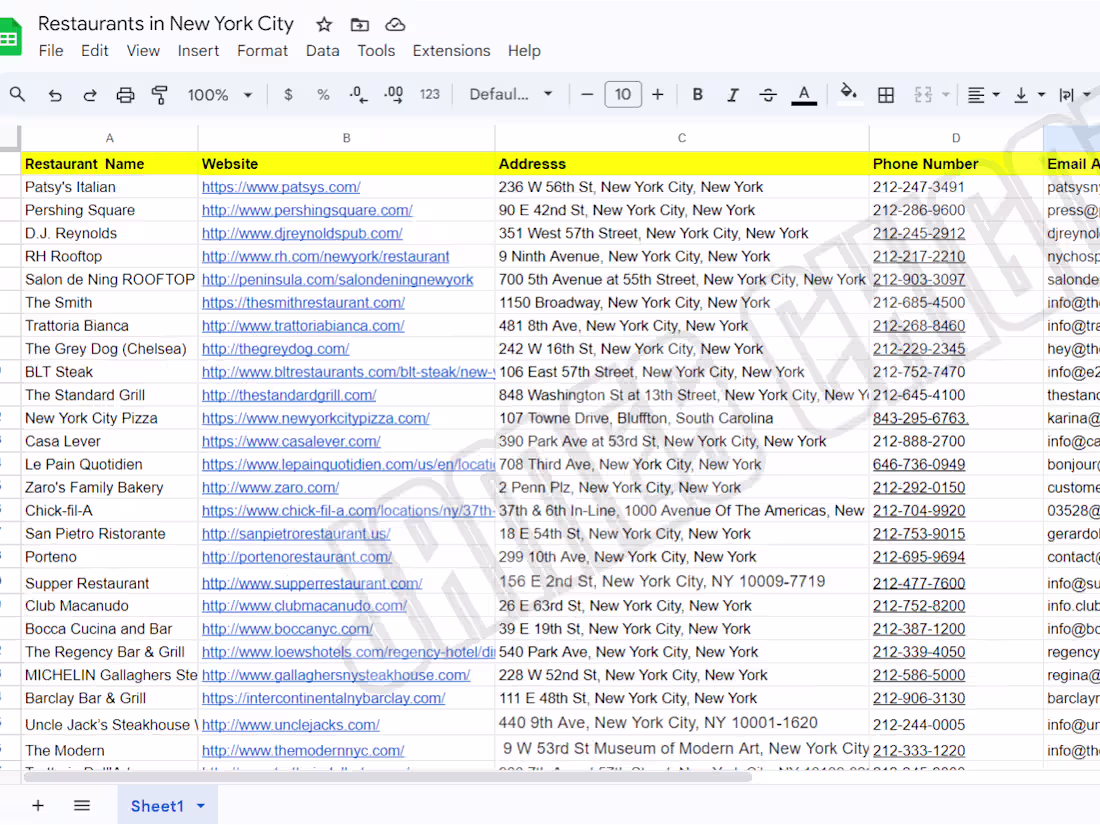Open the Sheet1 tab options arrow

pyautogui.click(x=201, y=806)
